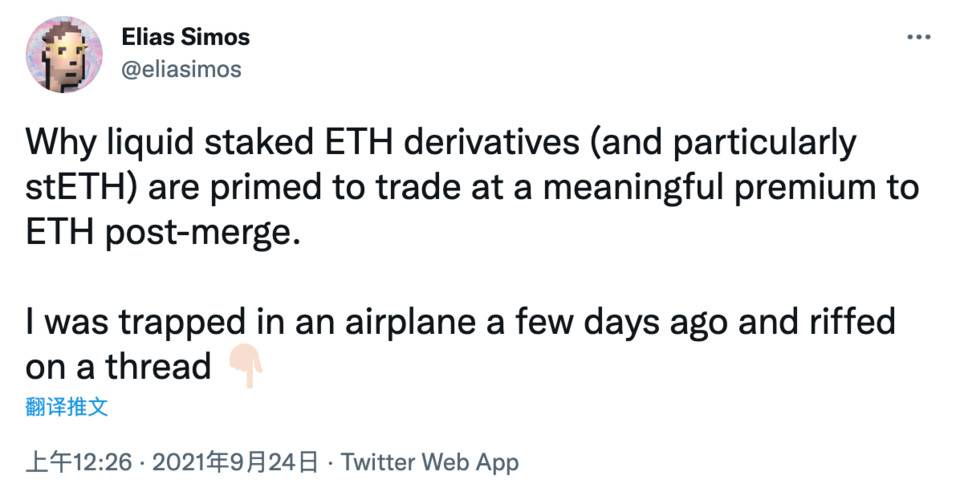Click the 翻译推文 translate tweet link
The width and height of the screenshot is (960, 504).
pos(67,407)
